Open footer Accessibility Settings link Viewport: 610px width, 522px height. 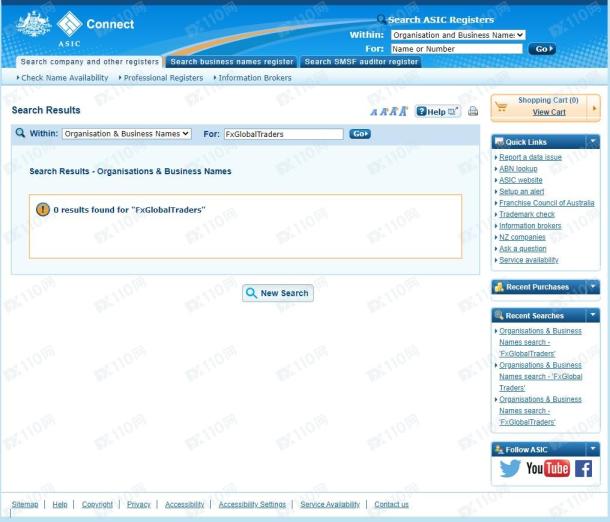coord(252,504)
